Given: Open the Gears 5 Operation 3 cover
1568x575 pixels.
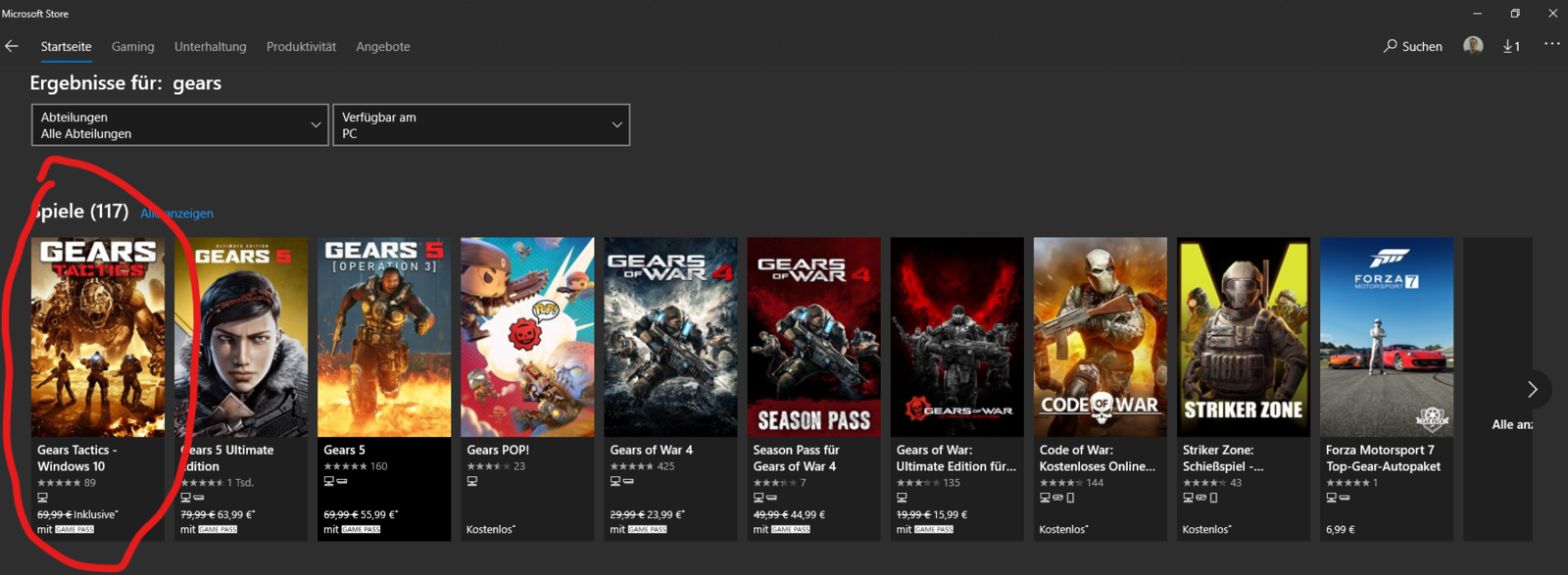Looking at the screenshot, I should click(x=384, y=337).
